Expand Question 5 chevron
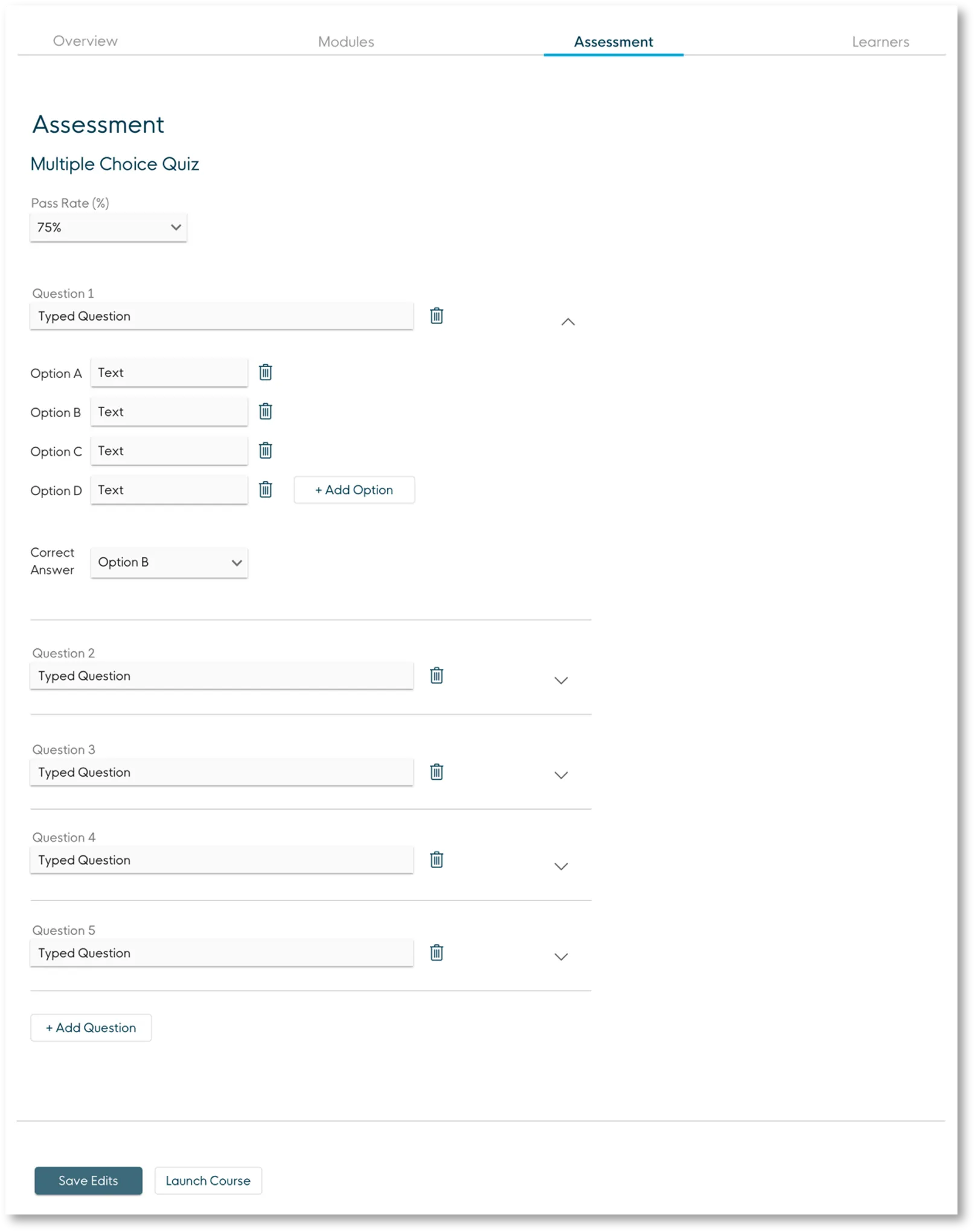This screenshot has width=975, height=1232. click(561, 957)
